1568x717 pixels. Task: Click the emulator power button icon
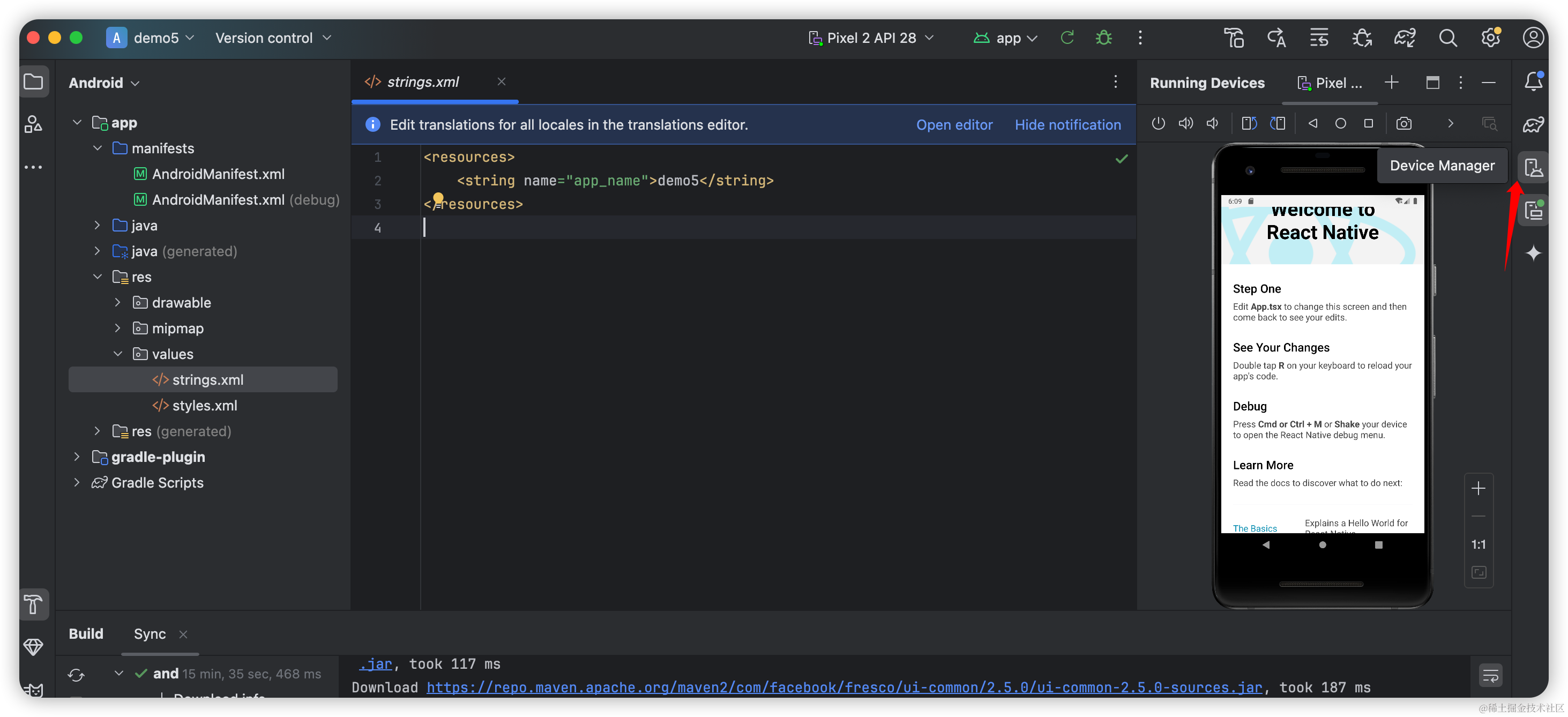pyautogui.click(x=1159, y=124)
